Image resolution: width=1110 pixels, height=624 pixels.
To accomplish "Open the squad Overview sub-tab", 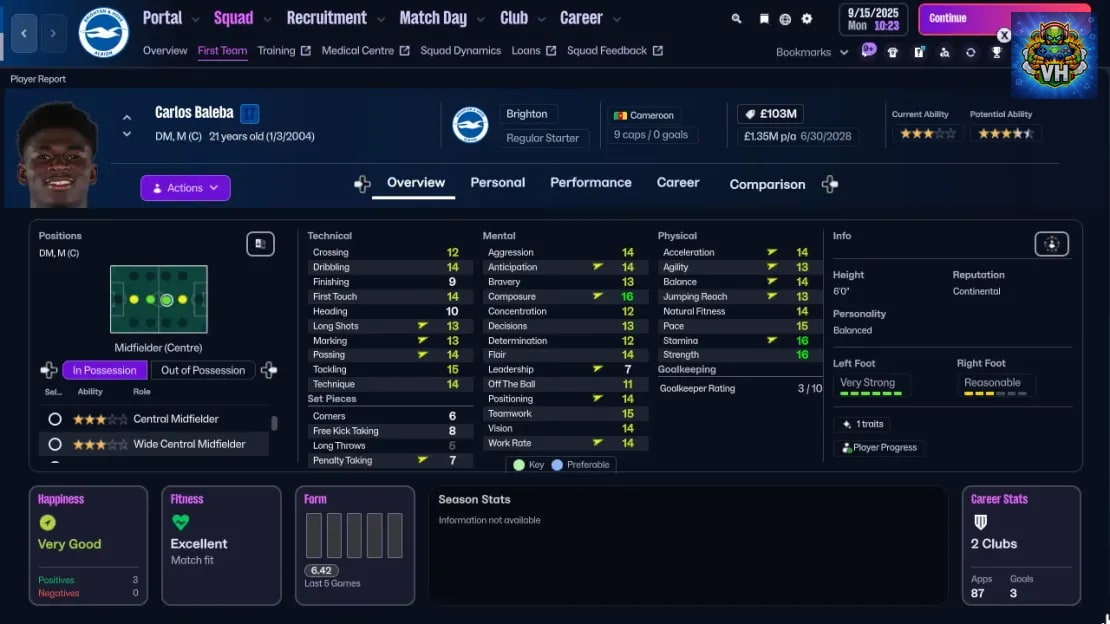I will [165, 51].
